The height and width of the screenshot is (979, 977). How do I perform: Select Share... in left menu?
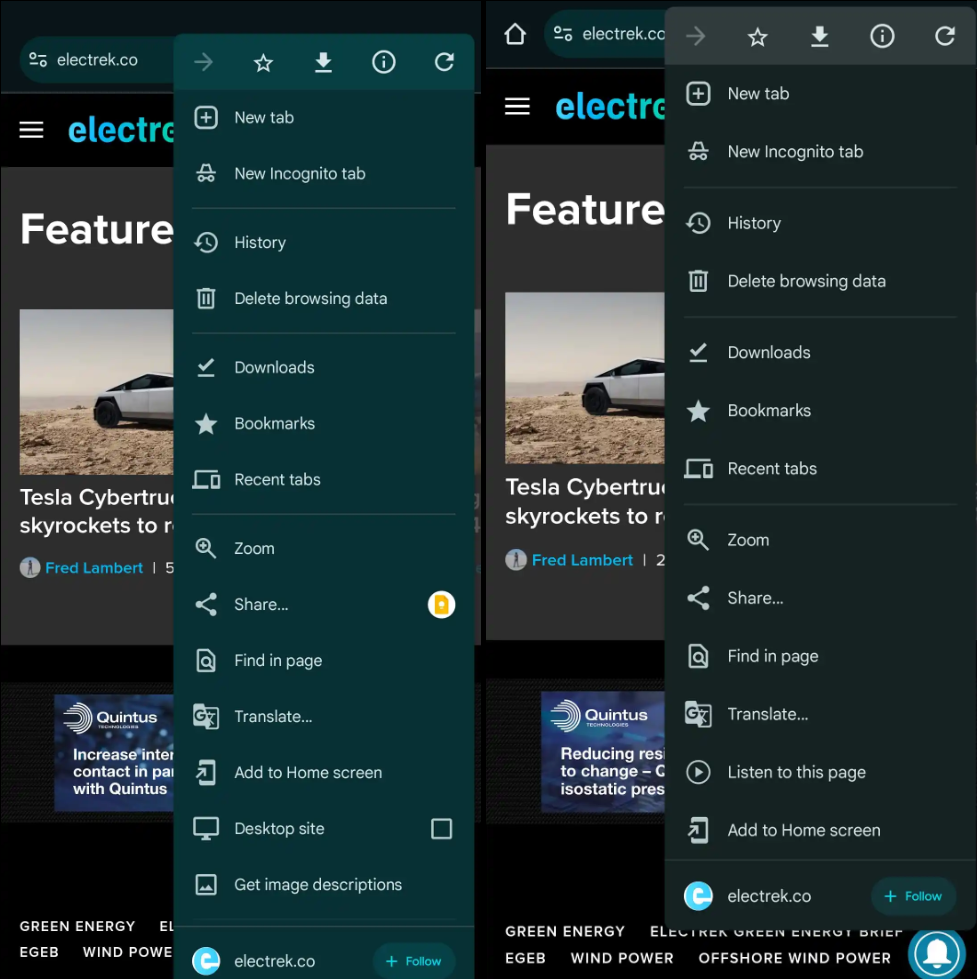click(300, 604)
